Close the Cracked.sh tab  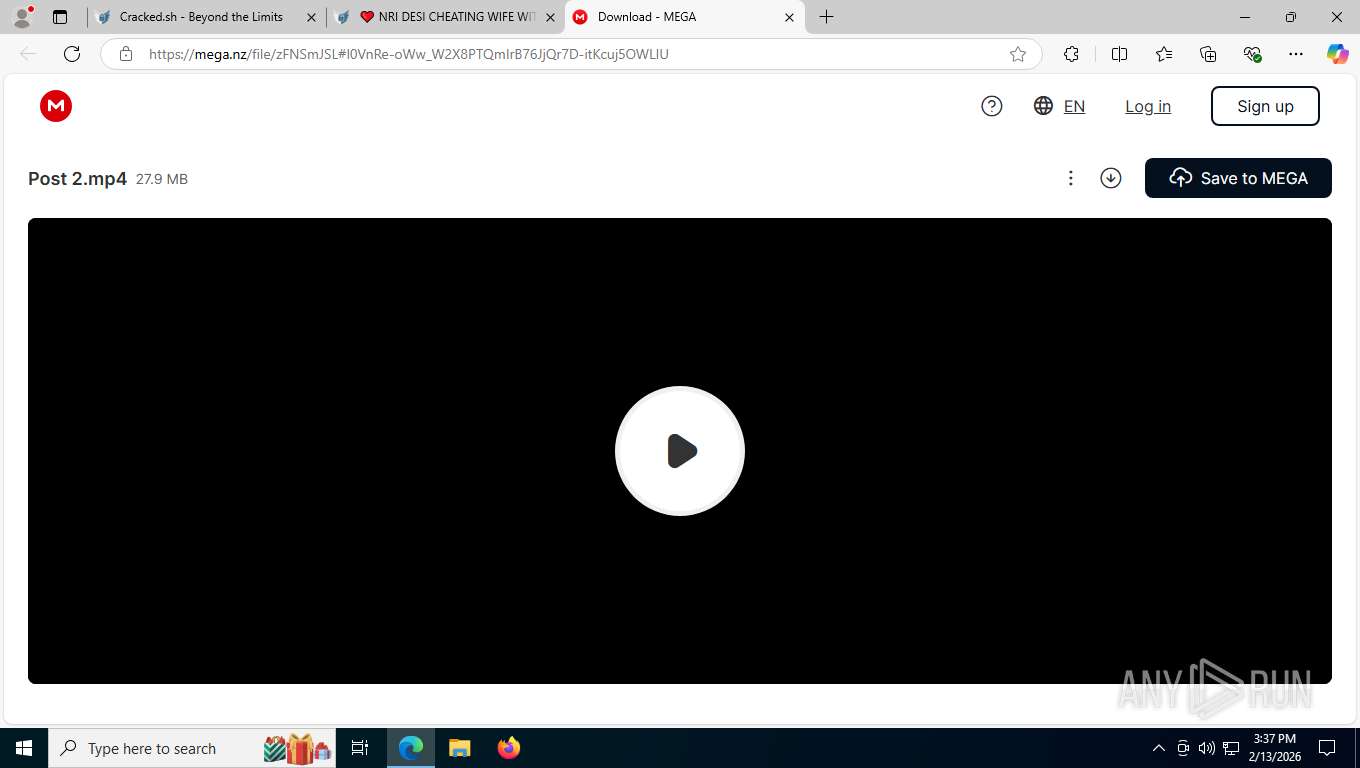coord(311,17)
